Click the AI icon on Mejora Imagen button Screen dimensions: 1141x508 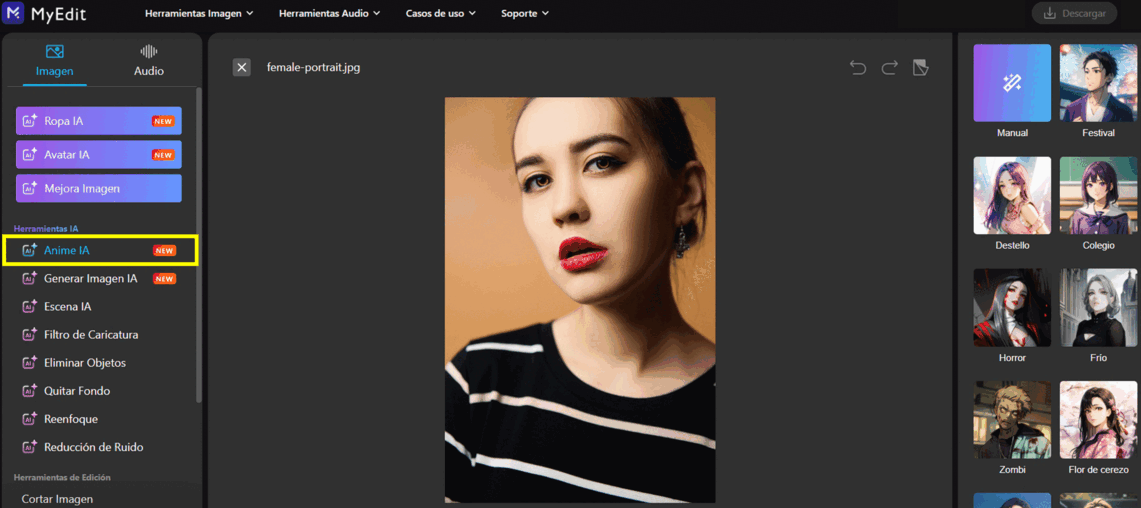click(30, 188)
